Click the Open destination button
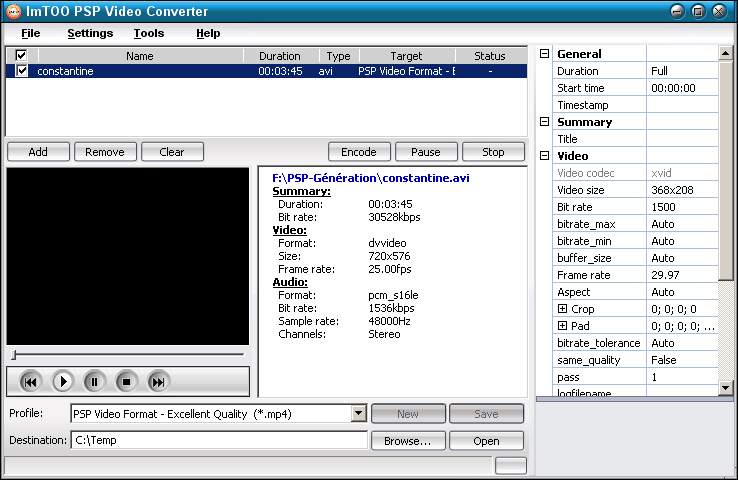This screenshot has width=738, height=480. coord(486,441)
